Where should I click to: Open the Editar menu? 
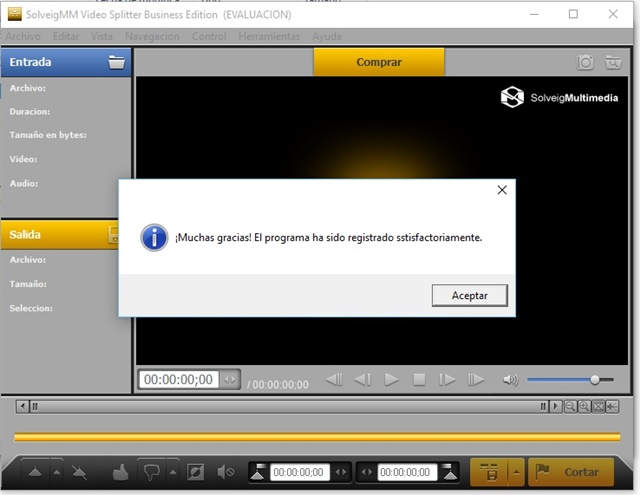pos(66,36)
